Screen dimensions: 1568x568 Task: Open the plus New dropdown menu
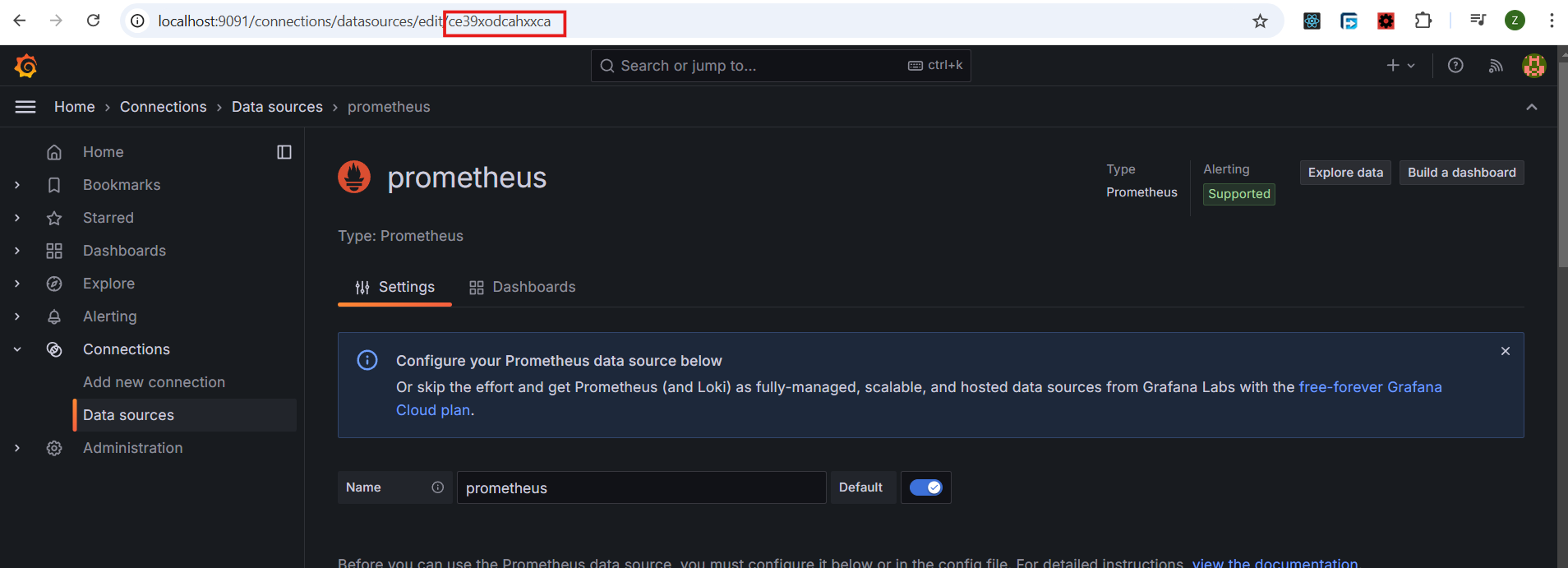tap(1400, 66)
